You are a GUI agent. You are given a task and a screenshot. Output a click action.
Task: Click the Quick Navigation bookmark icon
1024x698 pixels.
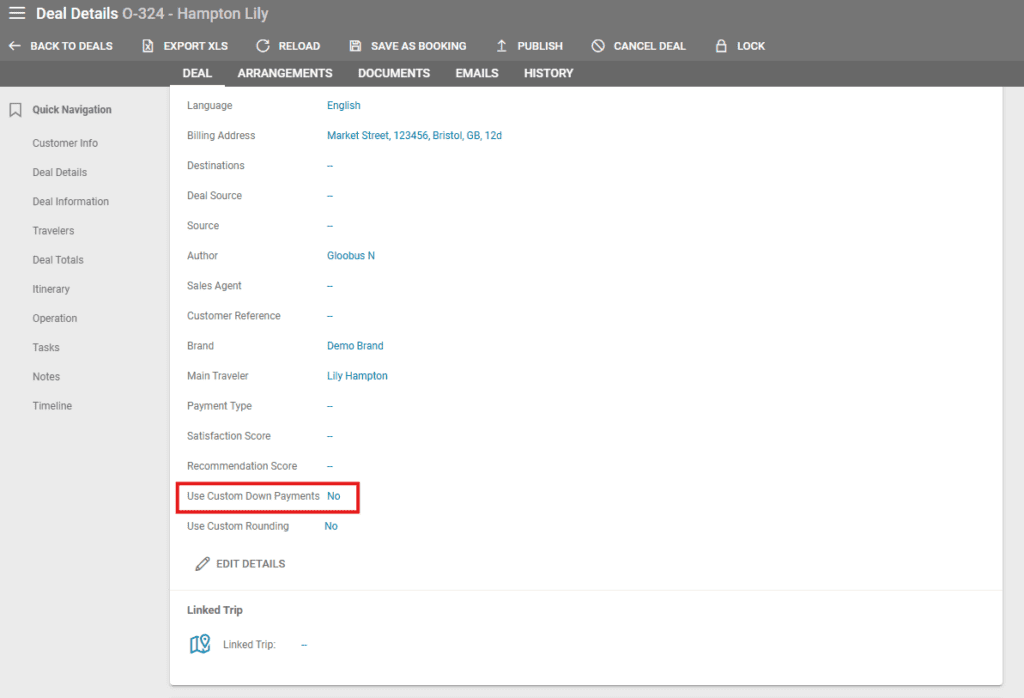pyautogui.click(x=15, y=110)
